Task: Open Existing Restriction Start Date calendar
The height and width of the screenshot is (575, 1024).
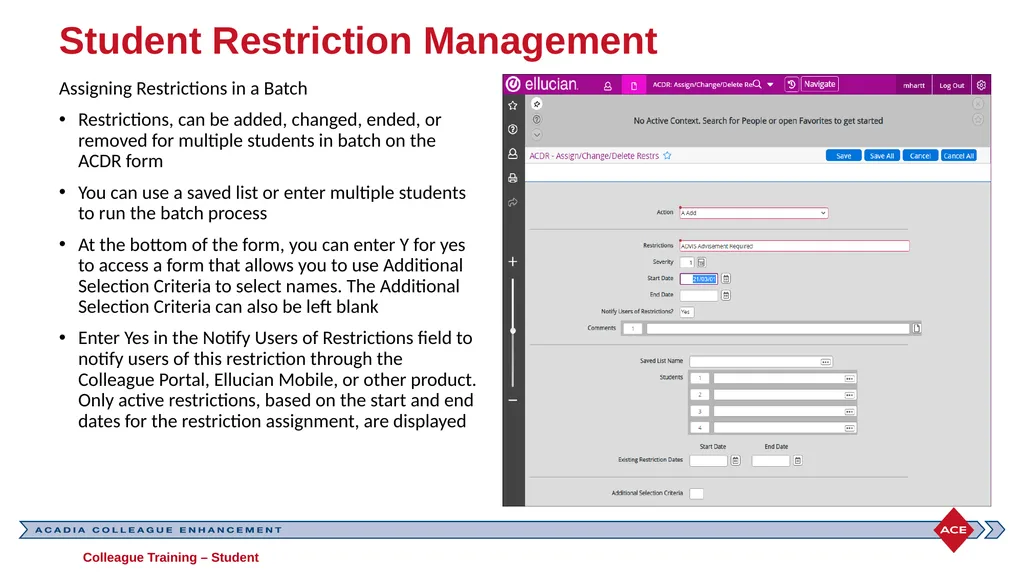Action: 735,461
